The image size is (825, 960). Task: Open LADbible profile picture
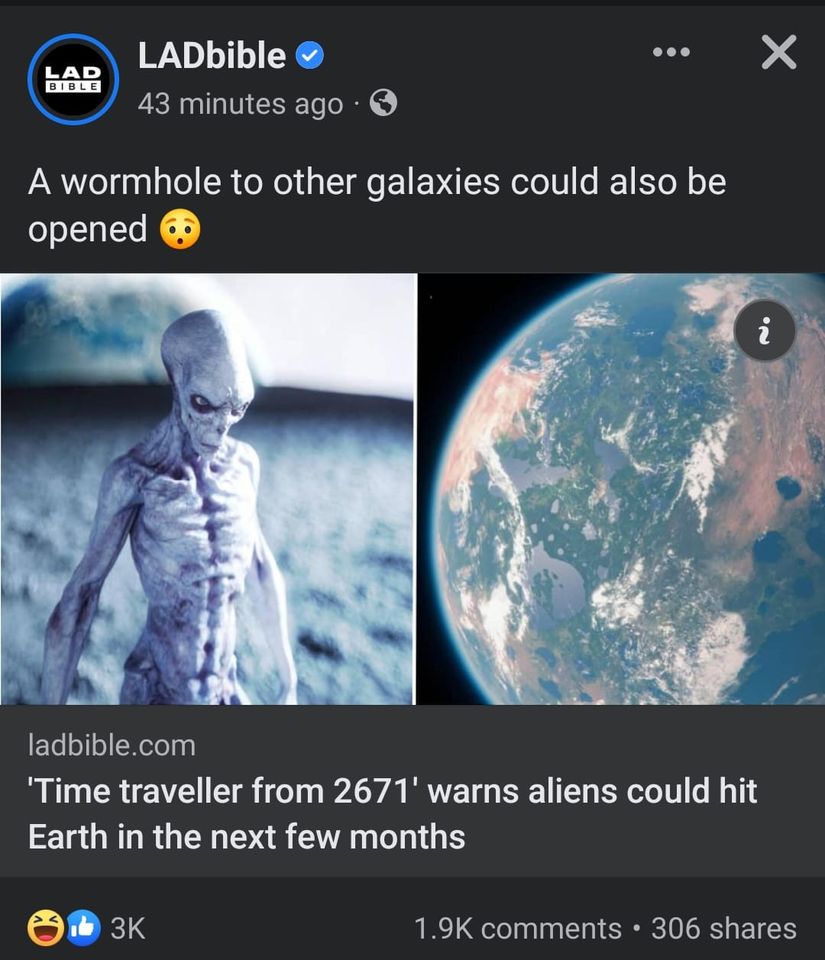coord(73,79)
